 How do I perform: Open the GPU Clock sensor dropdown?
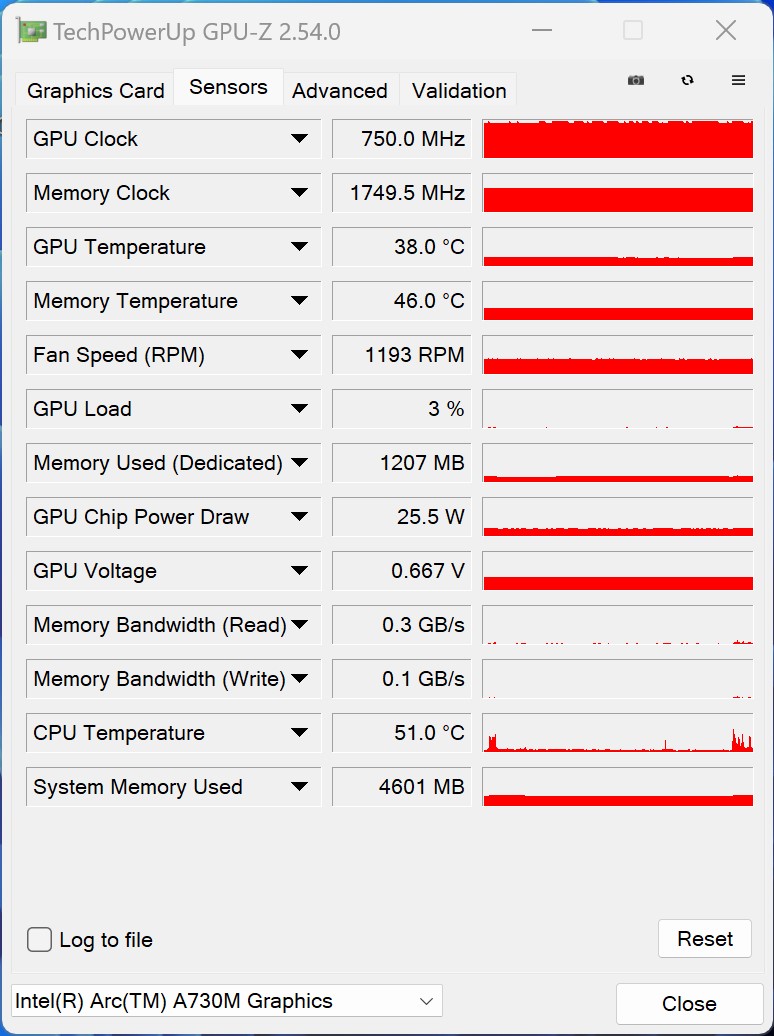tap(299, 139)
